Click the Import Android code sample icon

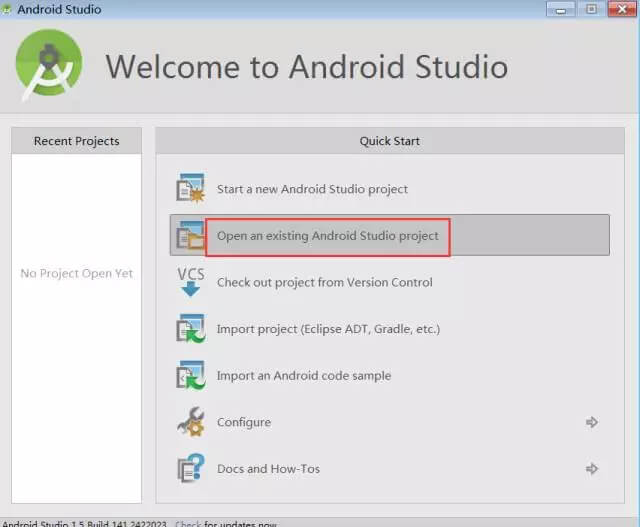tap(191, 375)
